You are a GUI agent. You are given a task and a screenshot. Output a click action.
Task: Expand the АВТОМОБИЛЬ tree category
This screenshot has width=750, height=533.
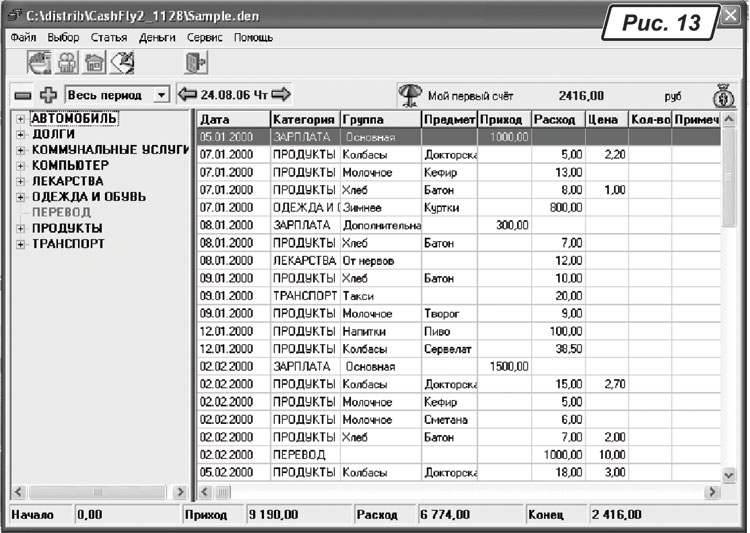[21, 119]
